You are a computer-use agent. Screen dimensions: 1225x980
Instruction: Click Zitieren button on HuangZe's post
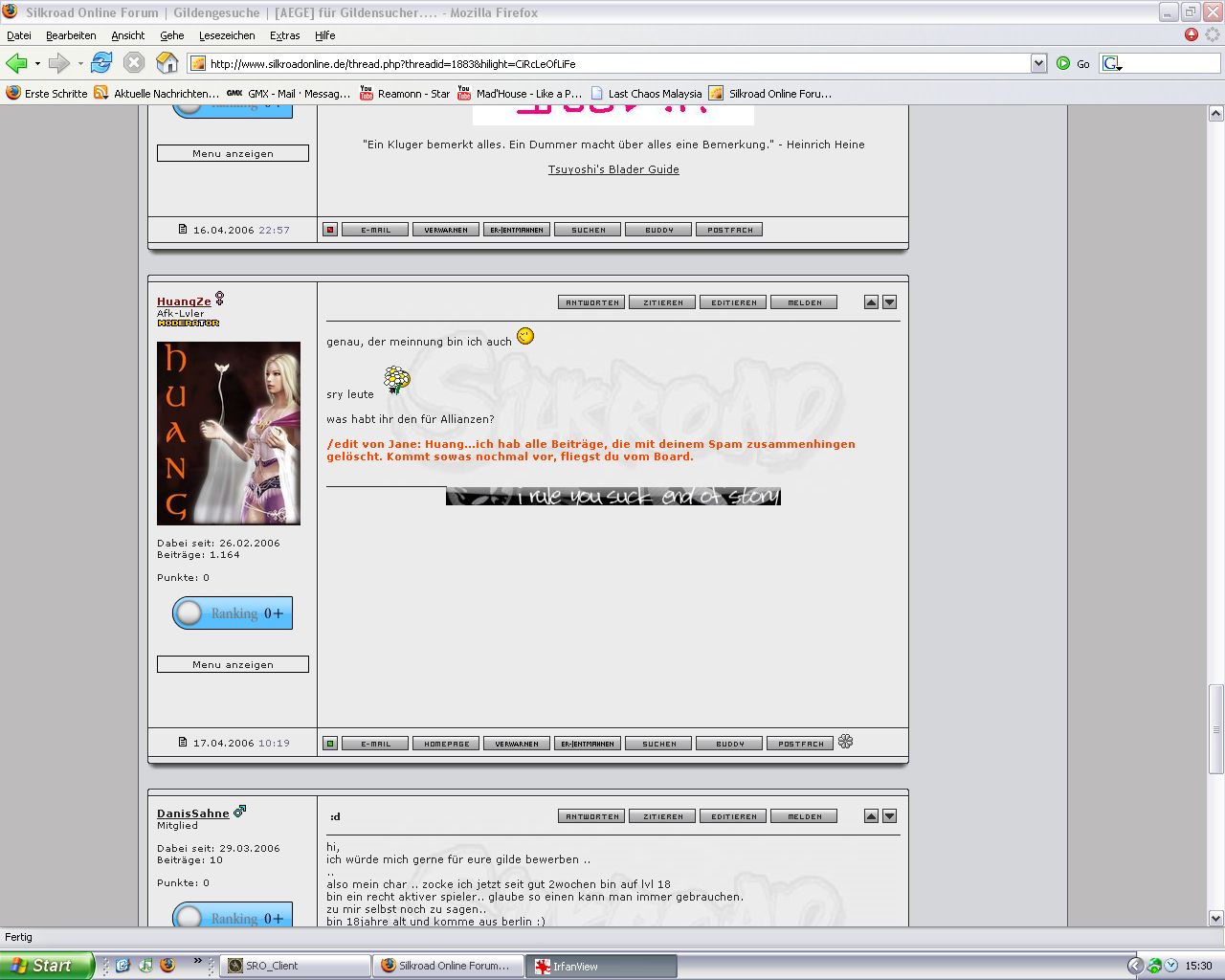(x=663, y=302)
